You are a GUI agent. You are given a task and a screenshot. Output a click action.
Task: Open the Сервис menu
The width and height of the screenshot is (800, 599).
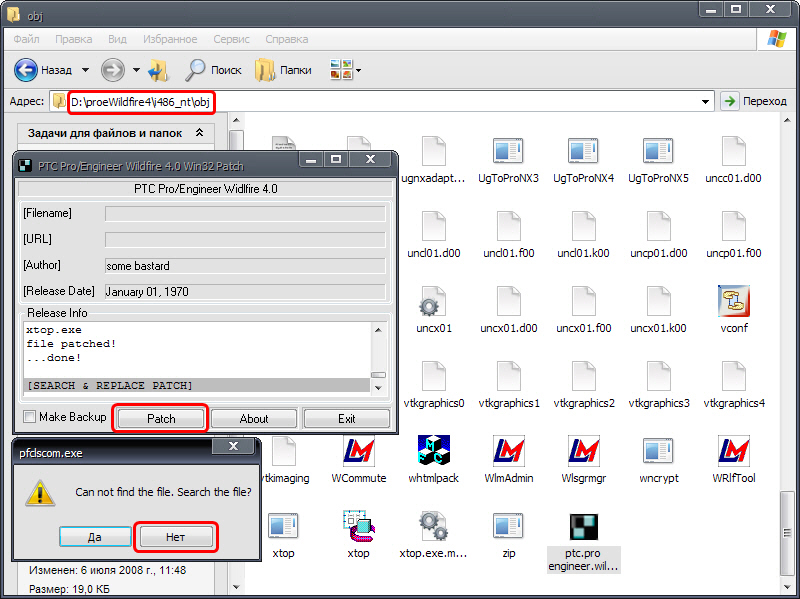pos(232,39)
